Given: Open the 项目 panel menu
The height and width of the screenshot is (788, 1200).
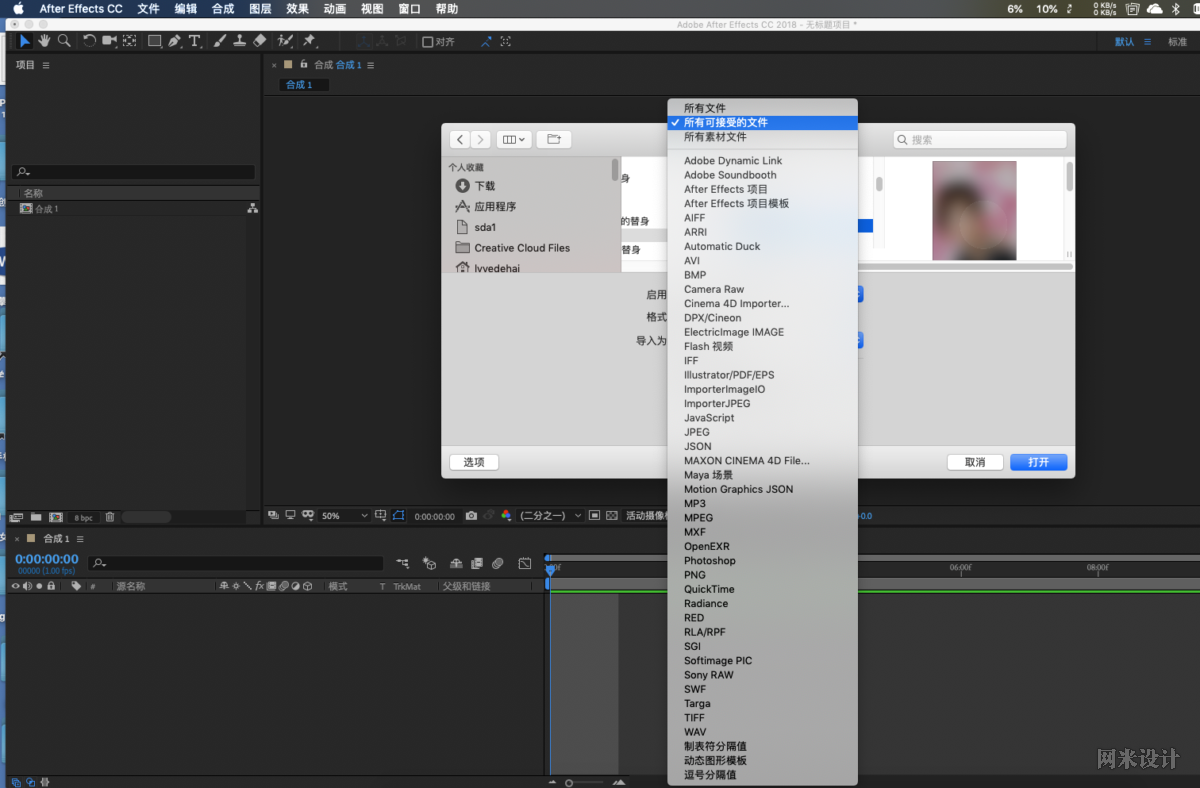Looking at the screenshot, I should point(46,65).
